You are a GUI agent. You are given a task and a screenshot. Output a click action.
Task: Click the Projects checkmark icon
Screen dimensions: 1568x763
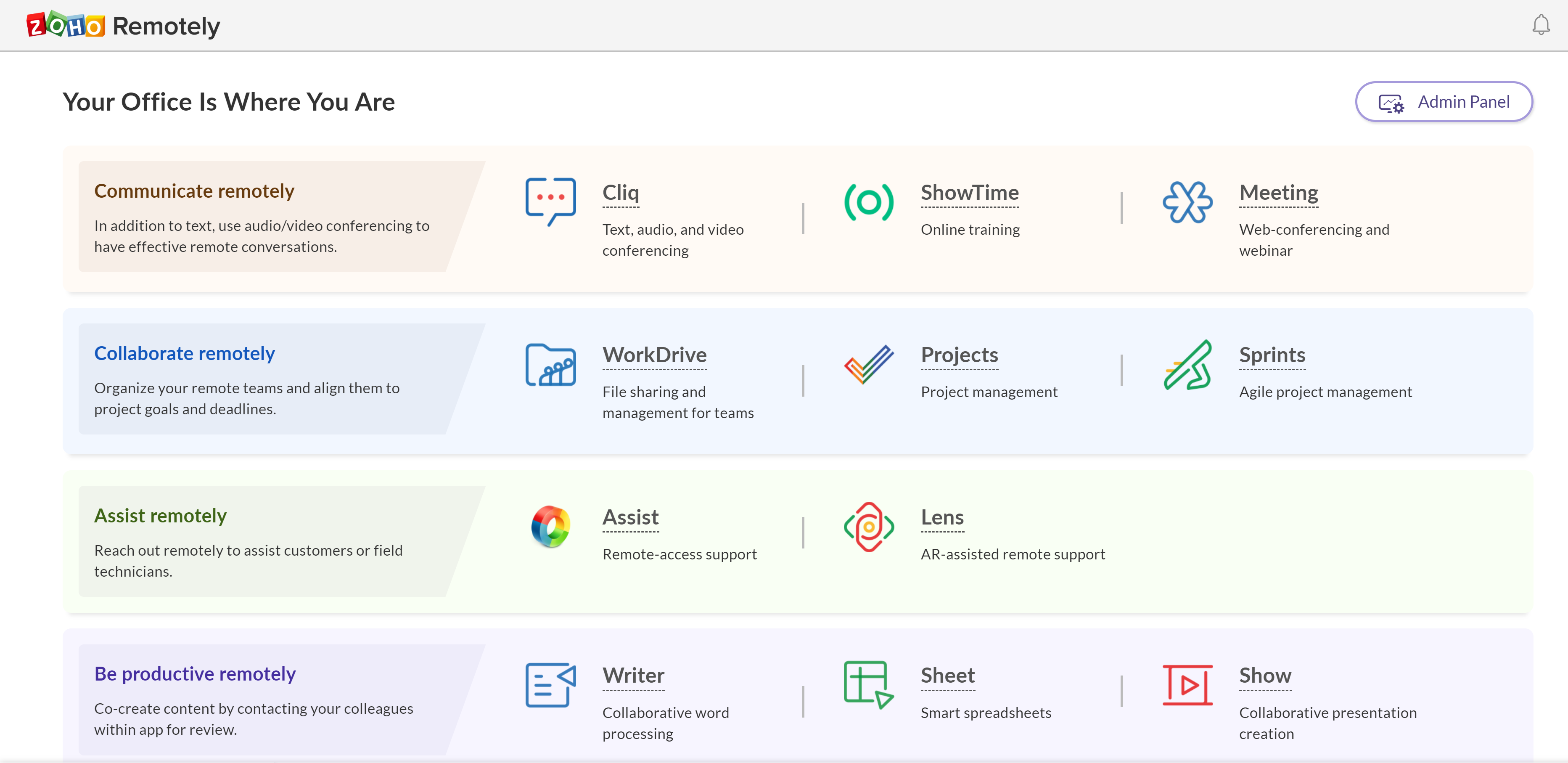click(869, 364)
